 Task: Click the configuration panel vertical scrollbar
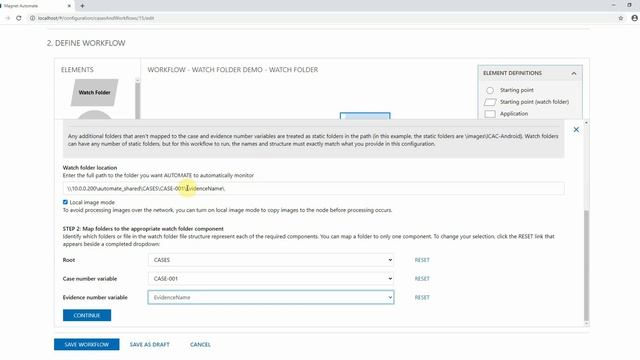pos(587,265)
